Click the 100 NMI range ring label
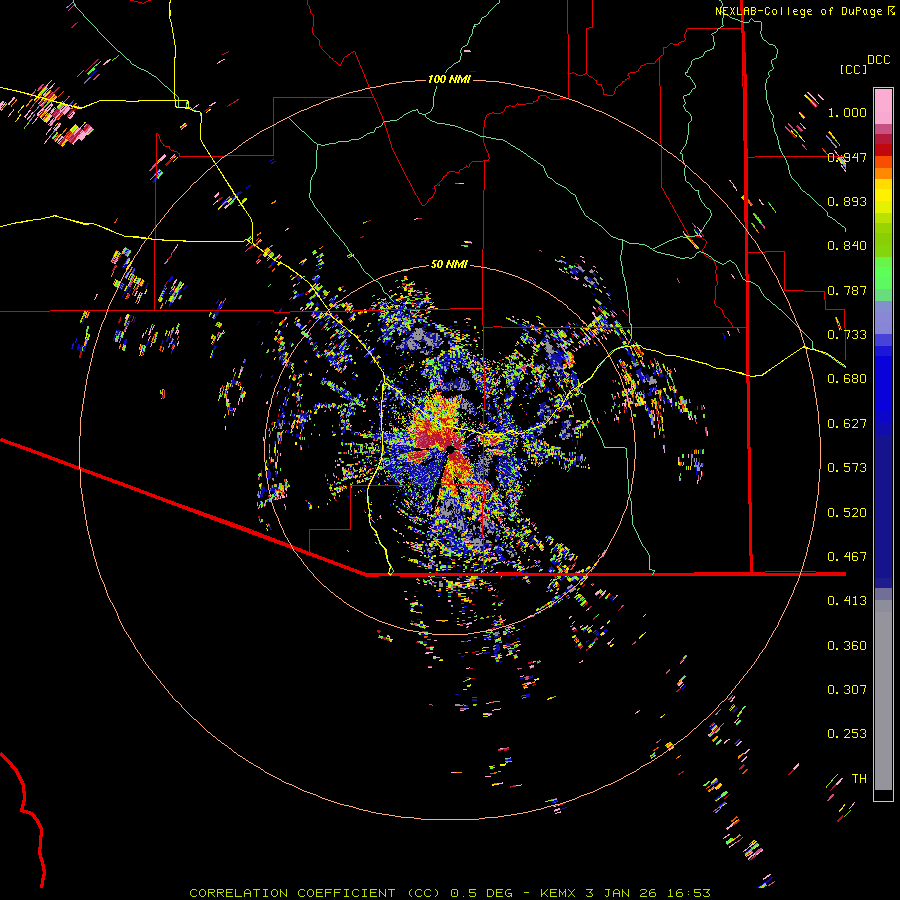The width and height of the screenshot is (900, 900). [449, 79]
